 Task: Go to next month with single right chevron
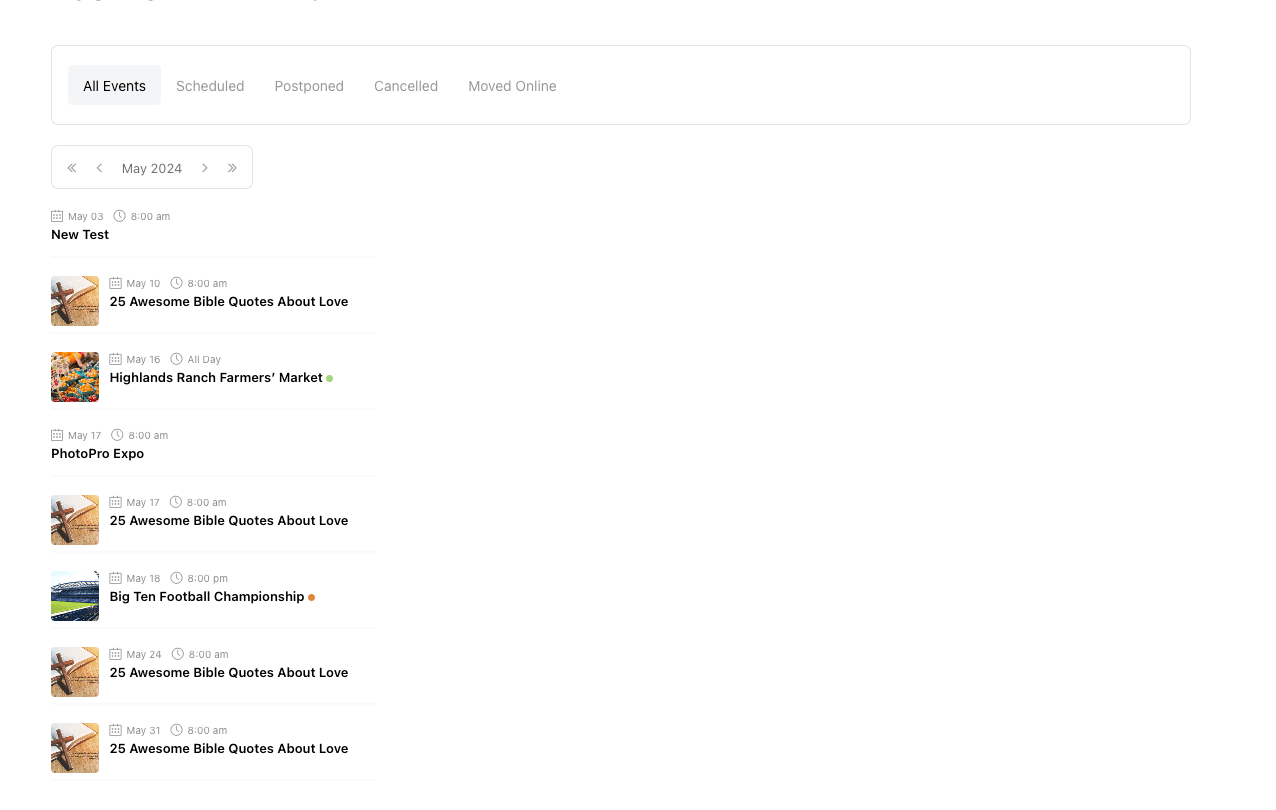(x=205, y=168)
